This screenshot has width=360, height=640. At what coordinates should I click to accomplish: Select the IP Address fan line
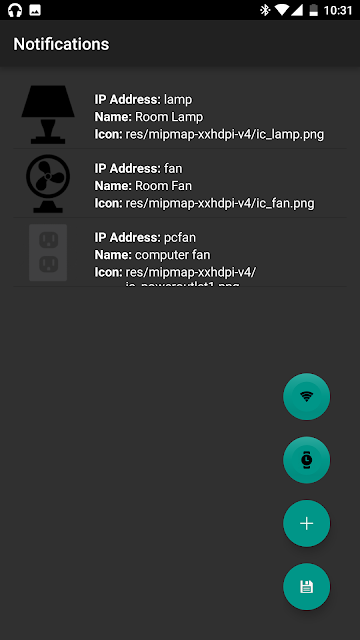tap(139, 169)
